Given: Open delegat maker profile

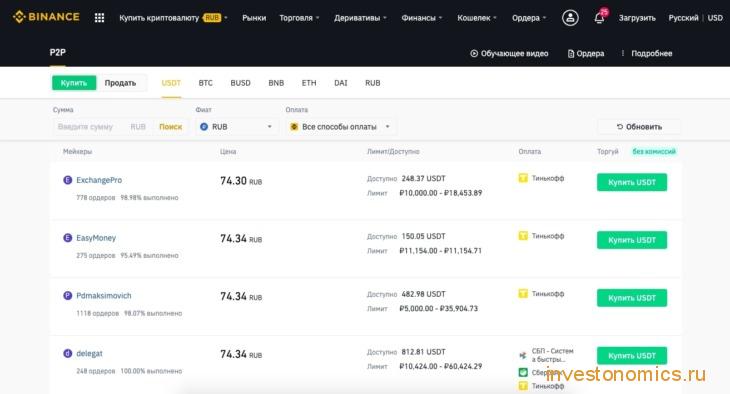Looking at the screenshot, I should (89, 353).
